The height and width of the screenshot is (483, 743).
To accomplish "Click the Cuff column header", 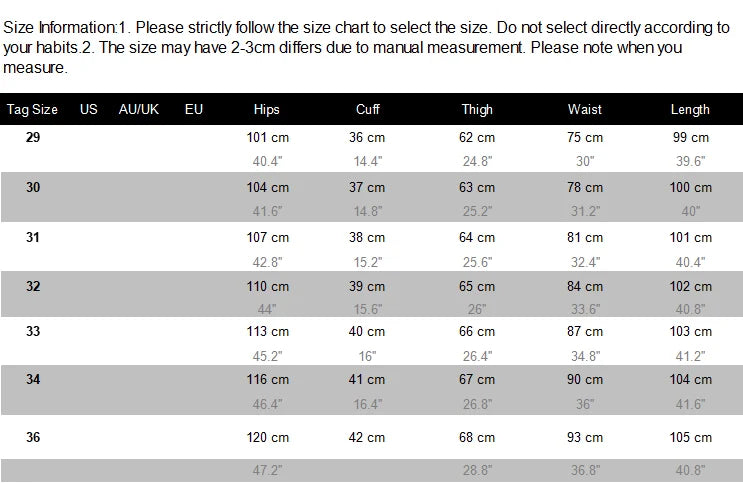I will (367, 110).
